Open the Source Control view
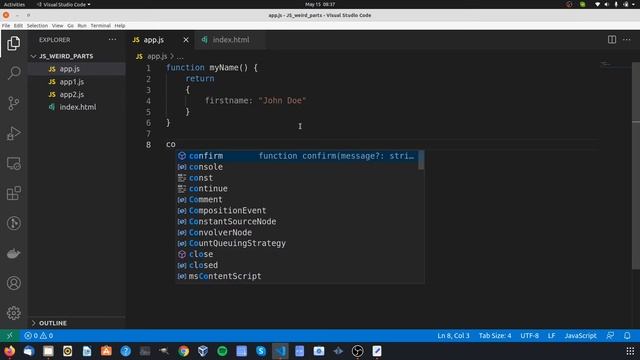 point(13,103)
